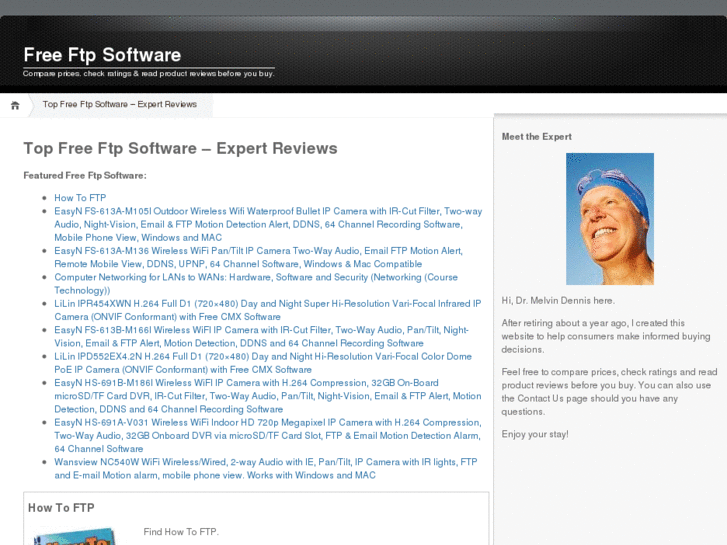Click the Enjoy your stay! text
The width and height of the screenshot is (727, 545).
pyautogui.click(x=535, y=434)
